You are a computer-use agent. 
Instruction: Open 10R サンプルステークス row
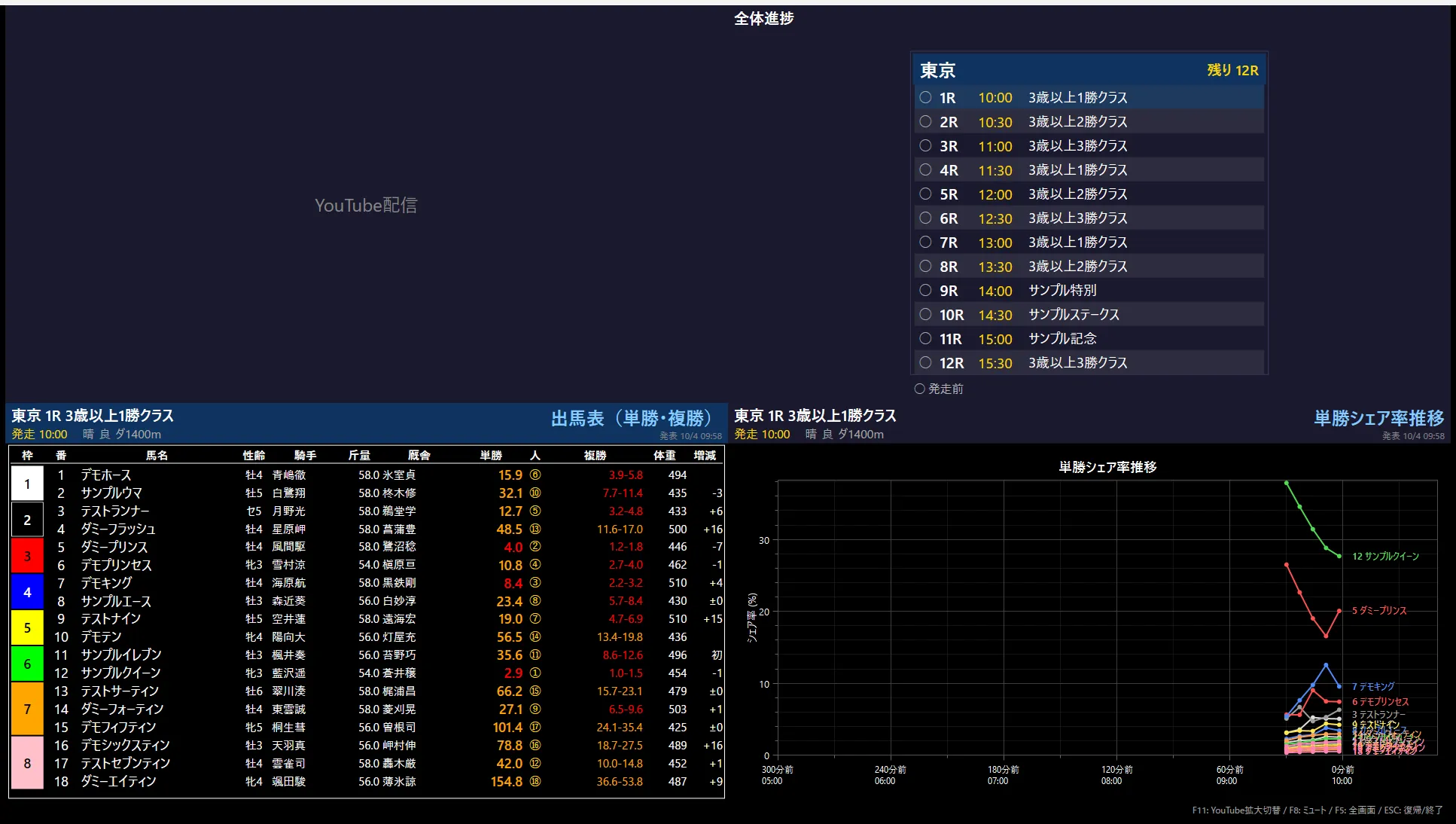(x=1089, y=314)
